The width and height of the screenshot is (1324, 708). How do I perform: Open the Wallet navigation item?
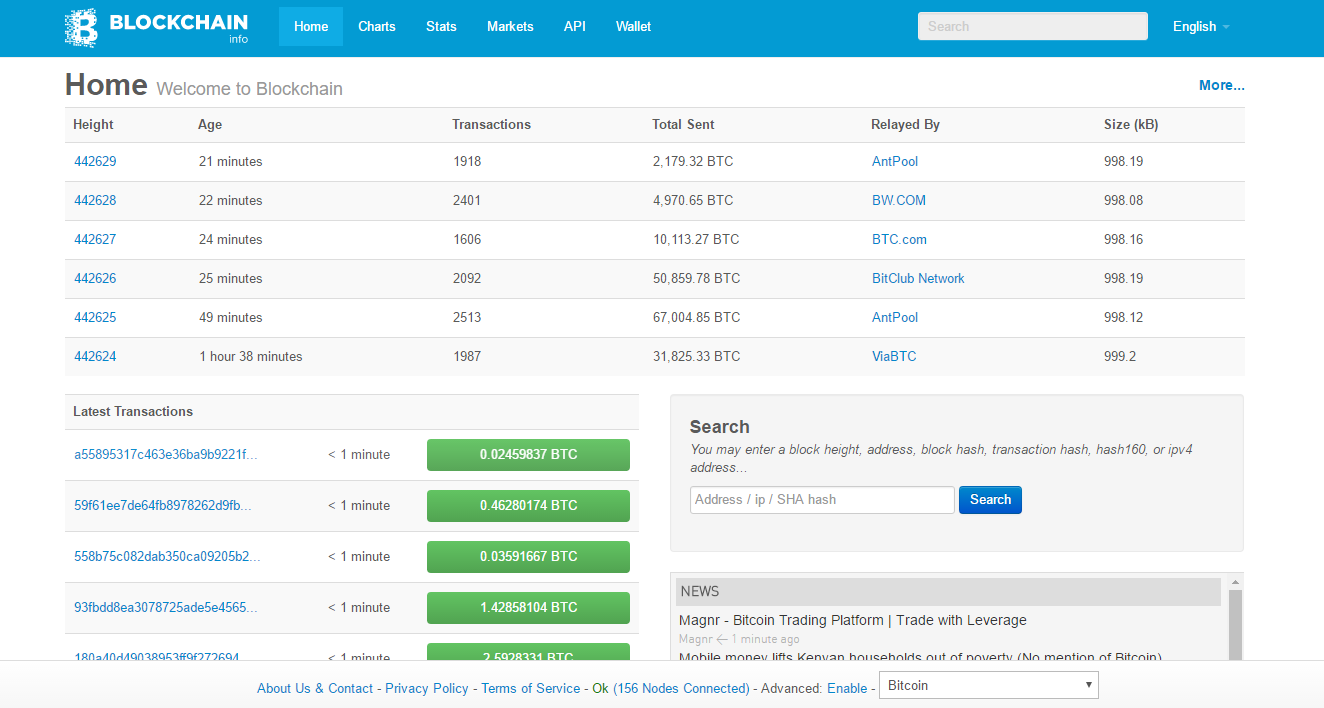coord(634,26)
